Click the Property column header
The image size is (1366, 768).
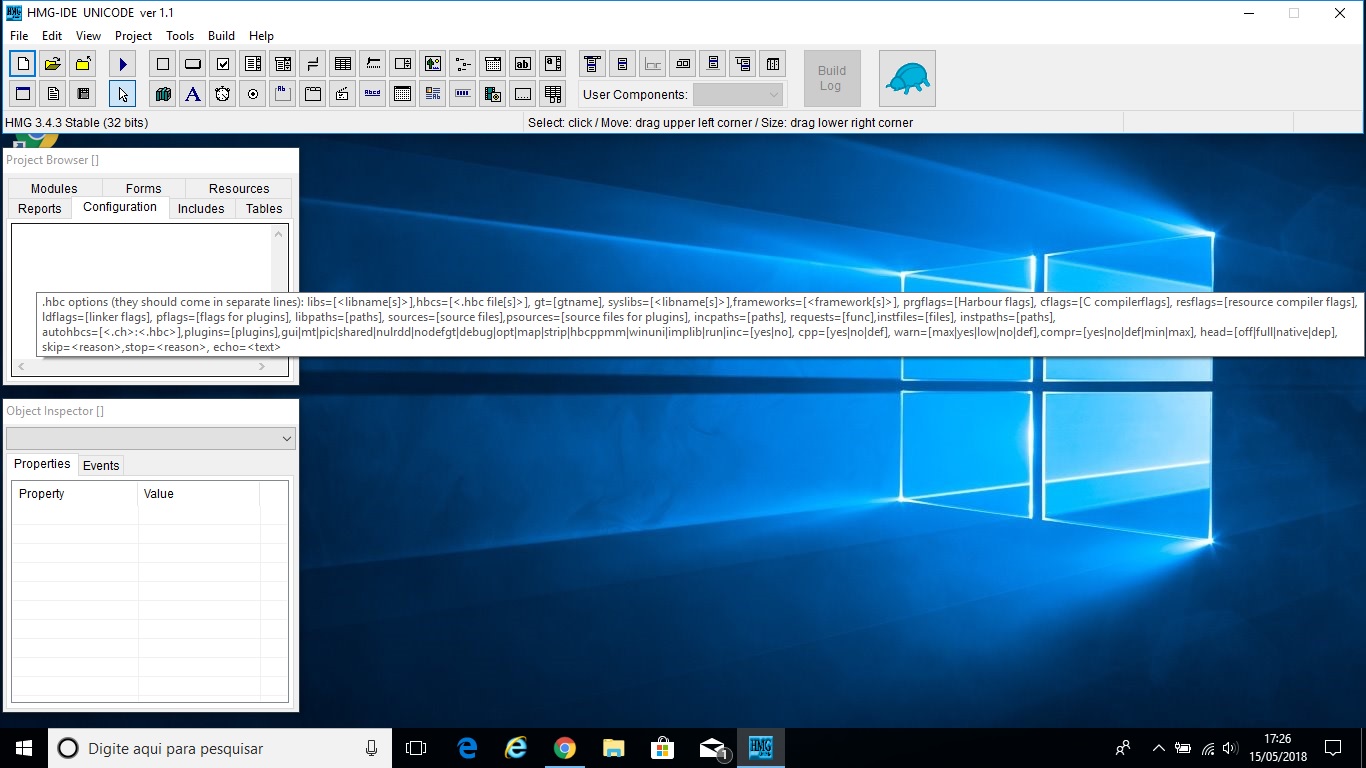pos(75,493)
